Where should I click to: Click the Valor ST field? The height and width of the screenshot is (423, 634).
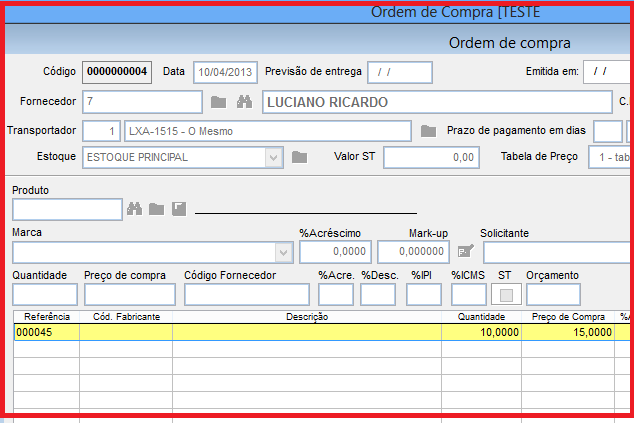[431, 157]
